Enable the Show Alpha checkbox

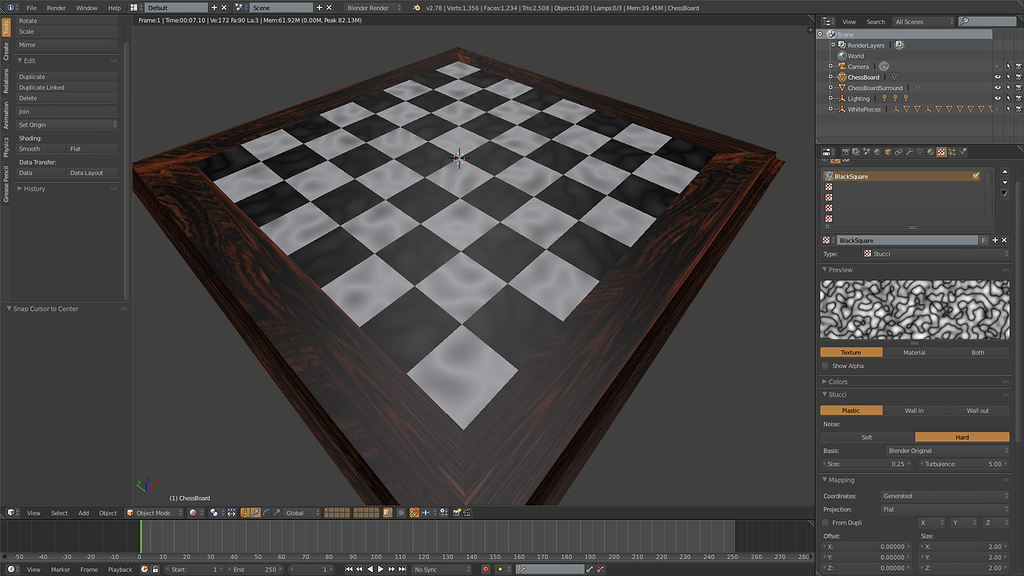[826, 366]
